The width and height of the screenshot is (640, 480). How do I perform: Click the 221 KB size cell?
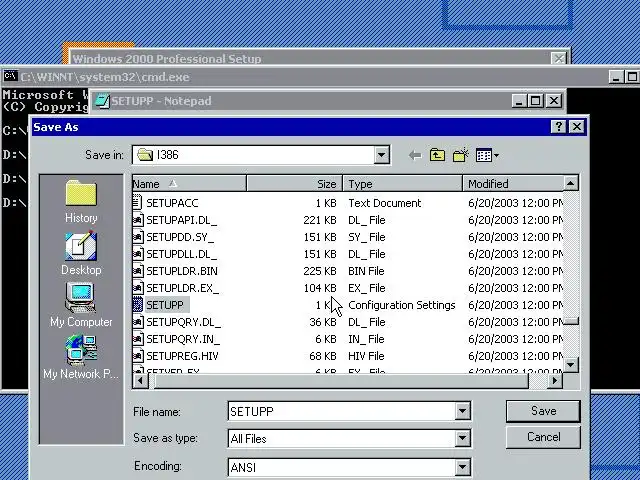pos(320,220)
